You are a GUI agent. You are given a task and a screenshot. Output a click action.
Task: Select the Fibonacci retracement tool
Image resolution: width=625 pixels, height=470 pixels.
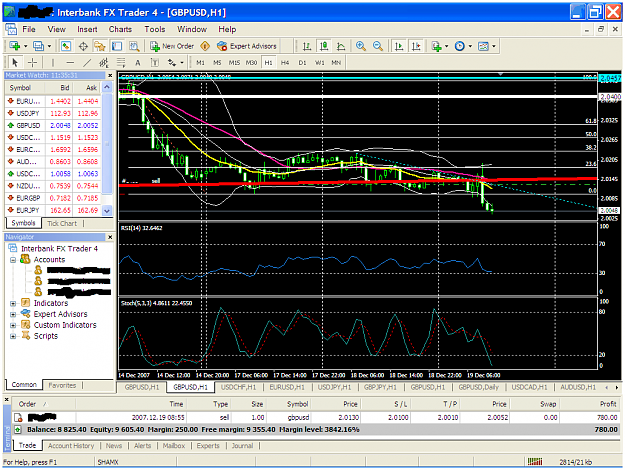point(121,63)
